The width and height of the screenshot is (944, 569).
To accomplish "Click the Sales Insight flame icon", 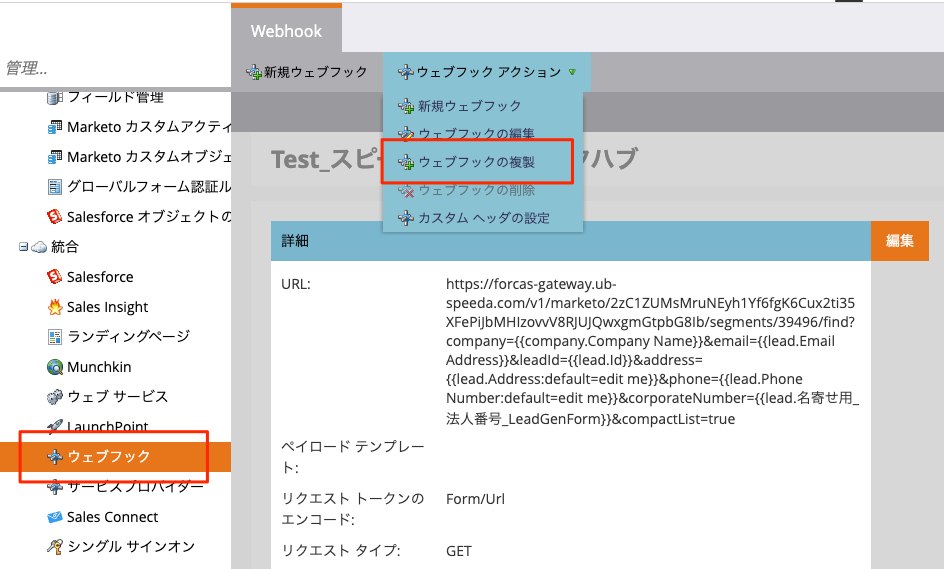I will tap(56, 307).
